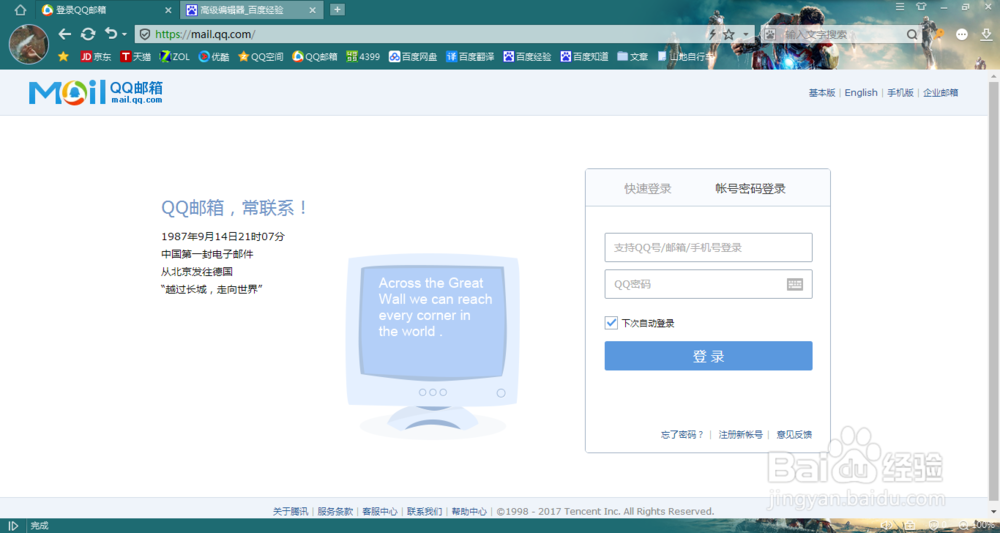1000x533 pixels.
Task: Open the 企业邮箱 link
Action: point(941,93)
